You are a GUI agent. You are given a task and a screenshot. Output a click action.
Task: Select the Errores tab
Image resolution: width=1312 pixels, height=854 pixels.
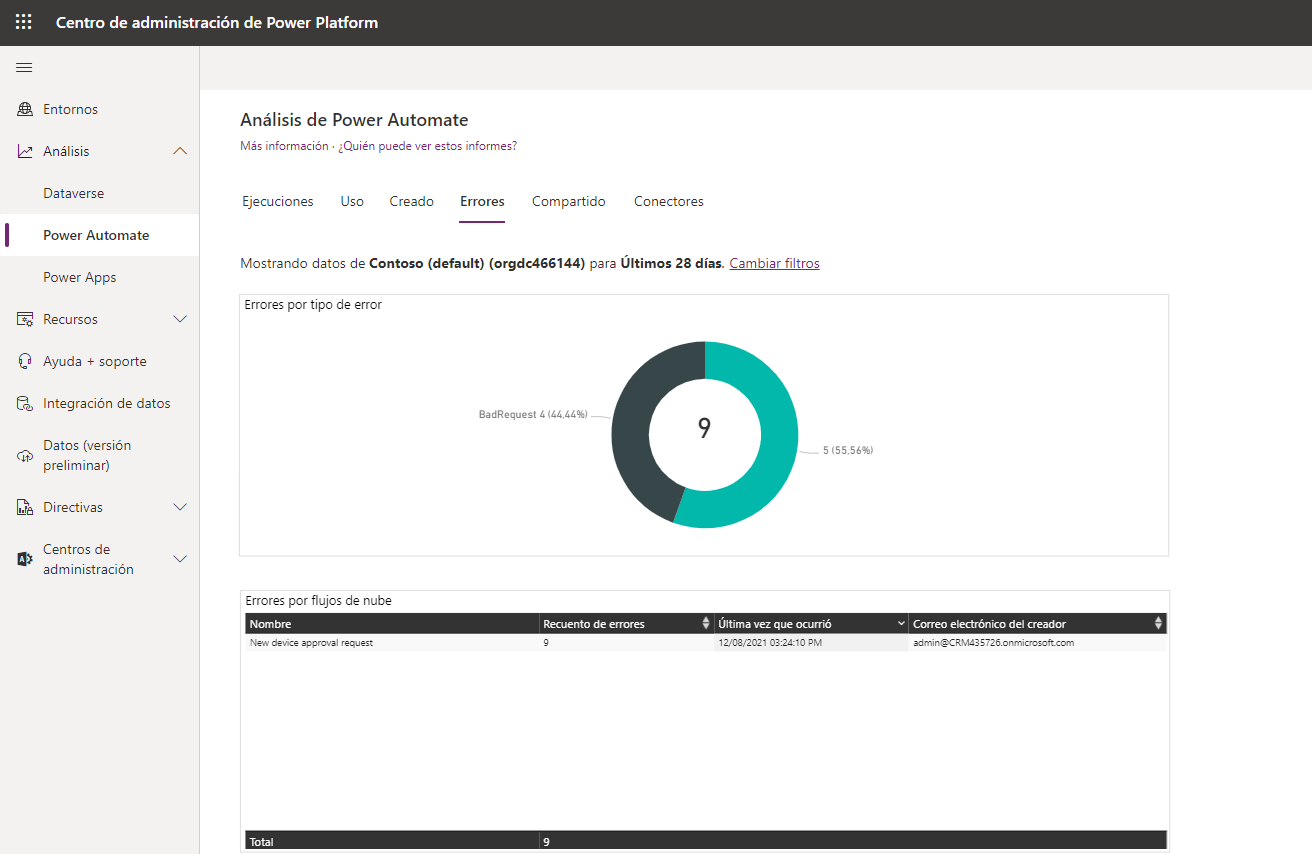pos(482,201)
